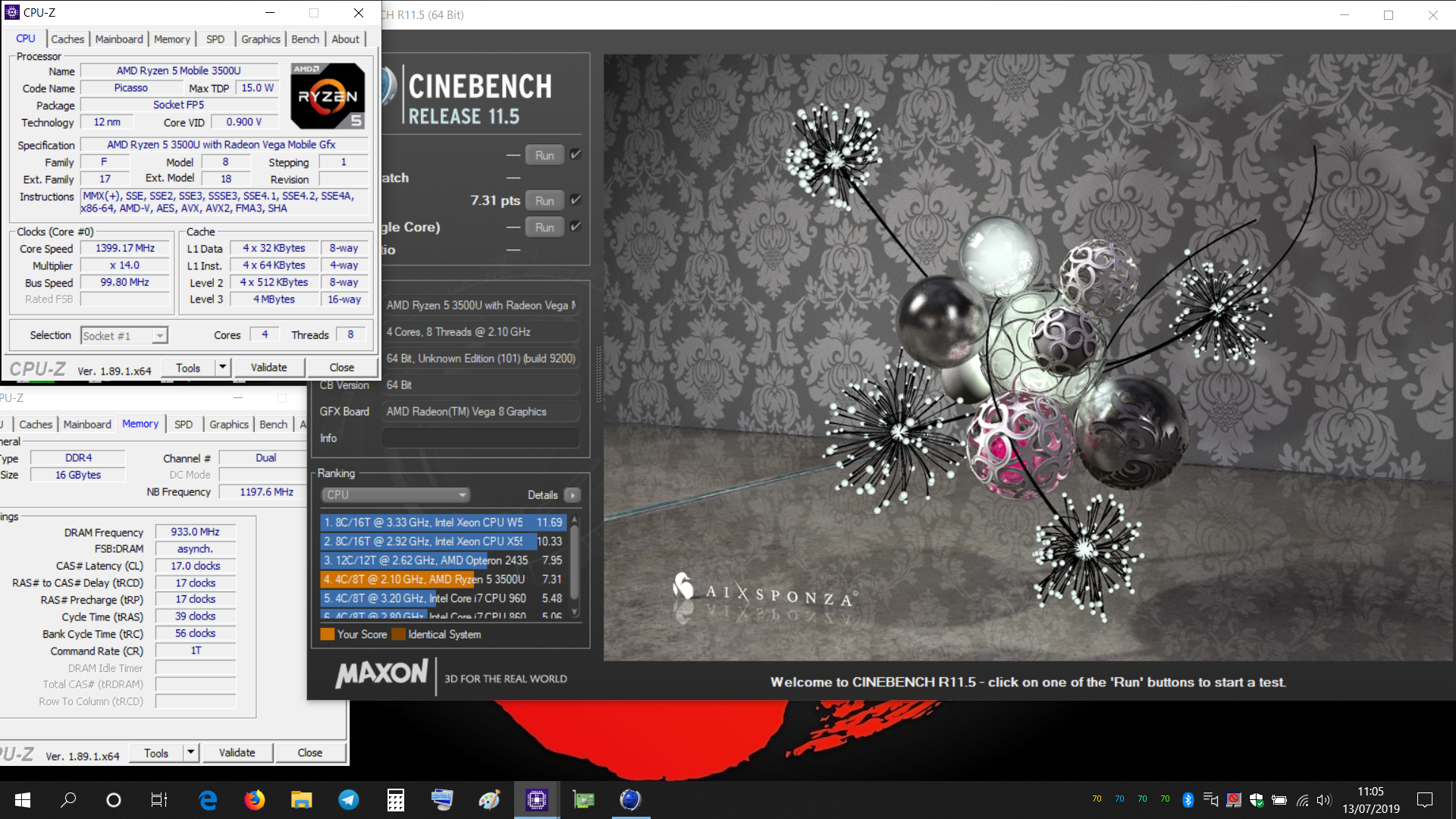Image resolution: width=1456 pixels, height=819 pixels.
Task: Run the OpenGL test in Cinebench
Action: coord(544,155)
